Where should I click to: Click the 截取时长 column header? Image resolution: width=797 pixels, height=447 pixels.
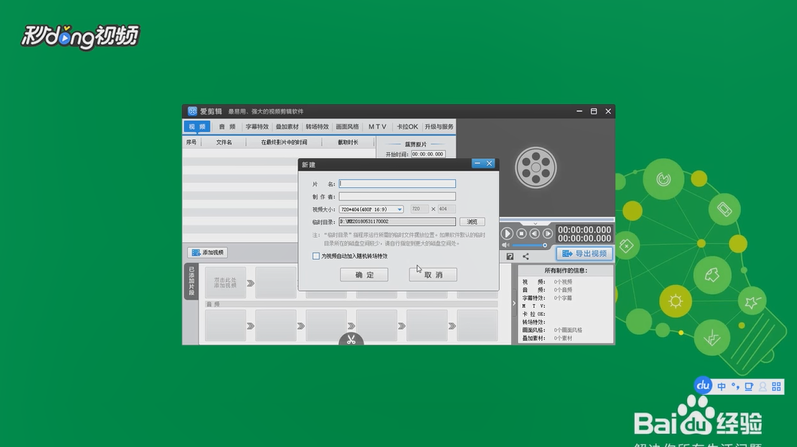348,142
